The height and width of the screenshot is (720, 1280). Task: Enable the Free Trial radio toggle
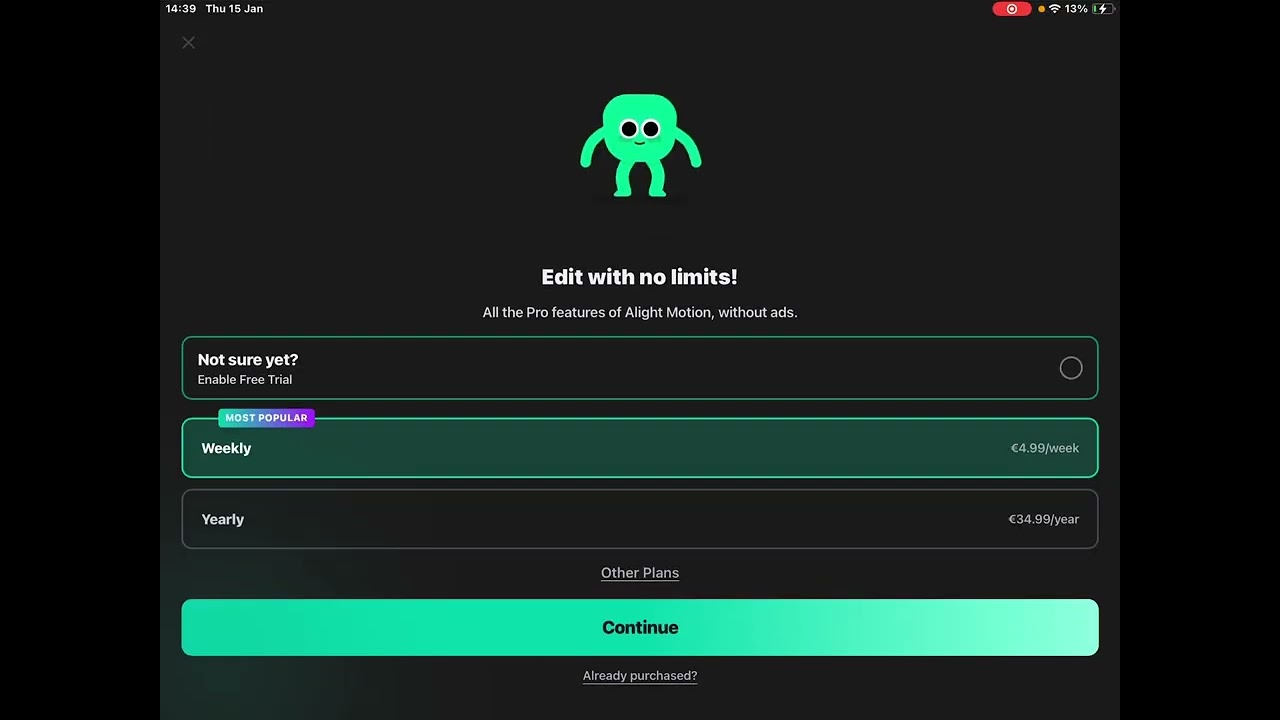pos(1071,368)
